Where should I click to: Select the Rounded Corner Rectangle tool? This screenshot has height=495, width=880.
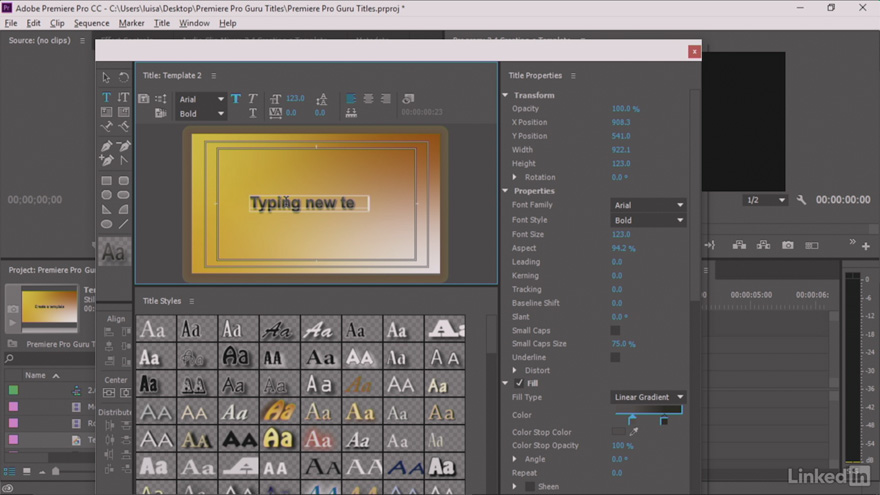[x=123, y=181]
